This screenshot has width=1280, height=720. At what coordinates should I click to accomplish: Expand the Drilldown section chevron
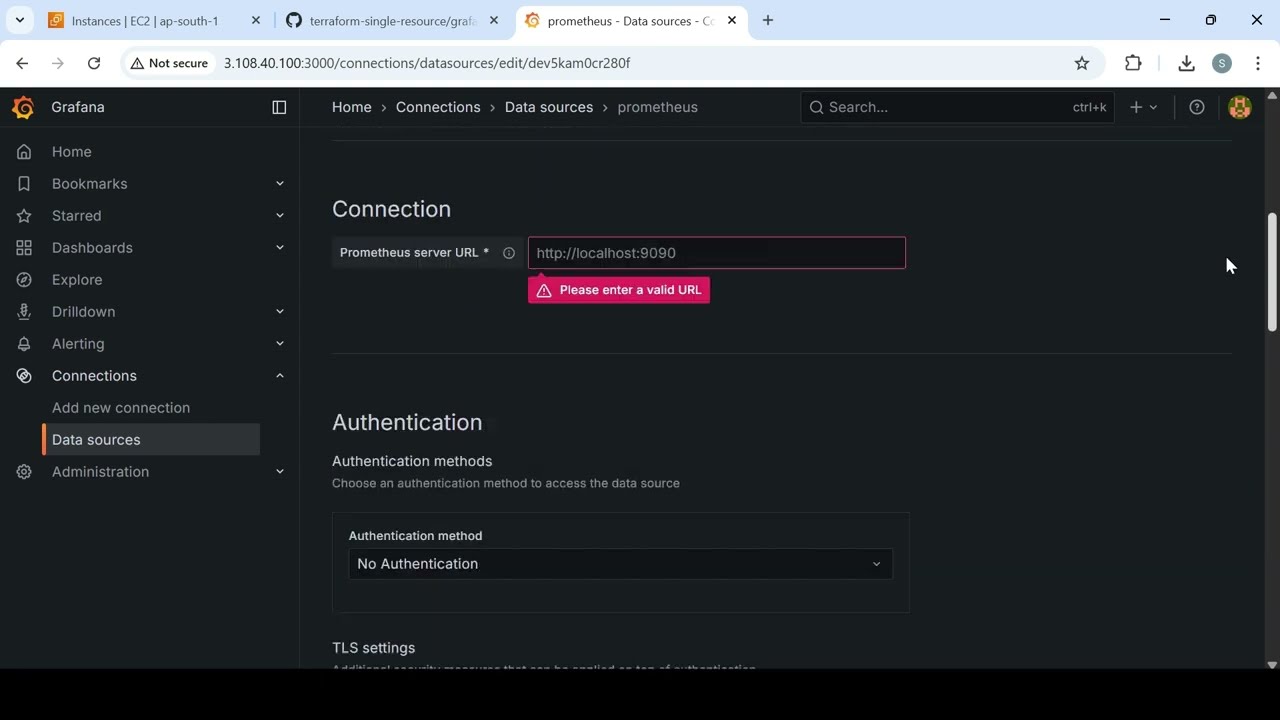[280, 312]
